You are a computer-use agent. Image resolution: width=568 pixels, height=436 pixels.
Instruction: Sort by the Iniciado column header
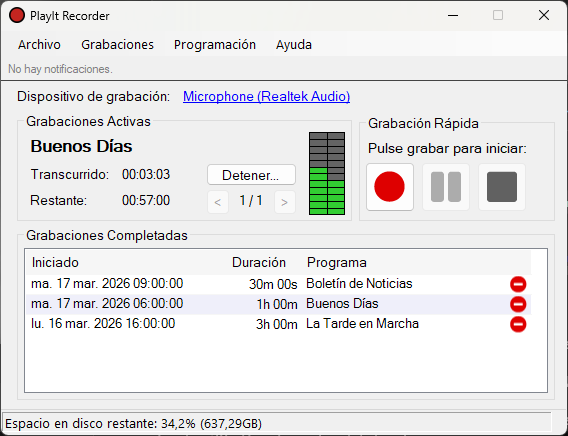click(55, 263)
